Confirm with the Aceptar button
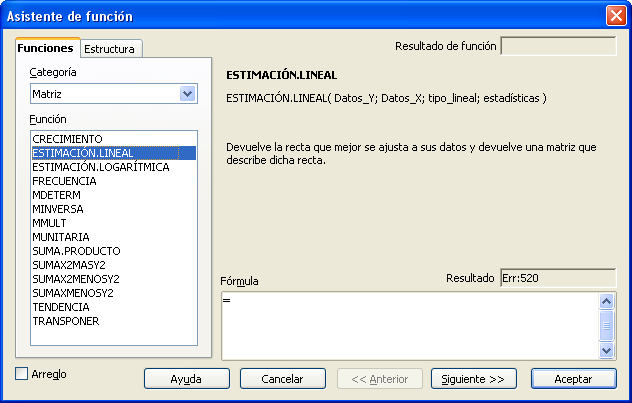This screenshot has width=632, height=403. point(574,379)
